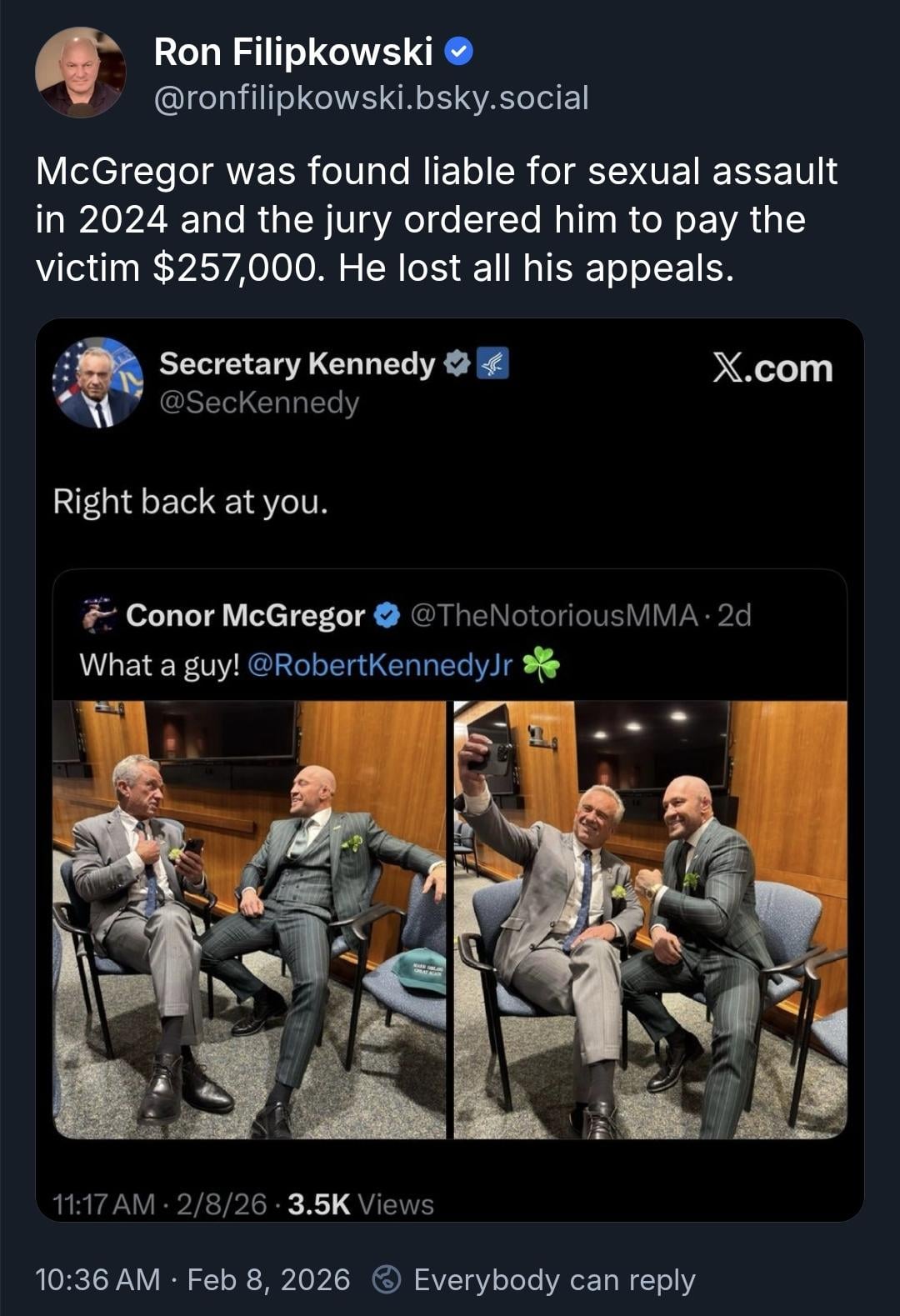This screenshot has width=900, height=1316.
Task: Open the @ronfilipkowski.bsky.social handle
Action: (372, 98)
